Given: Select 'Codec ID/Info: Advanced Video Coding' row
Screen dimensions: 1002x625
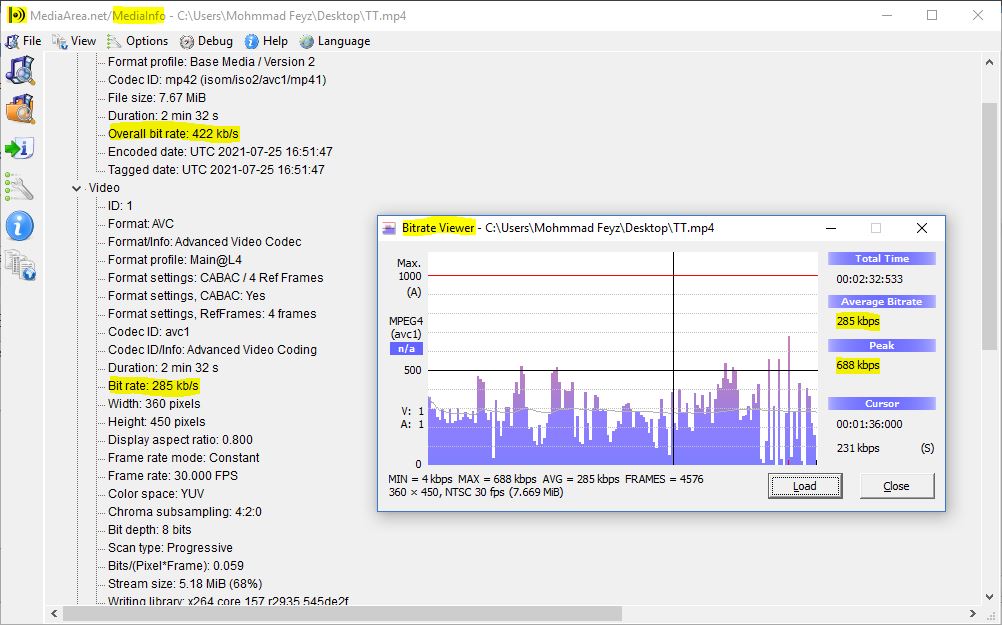Looking at the screenshot, I should [x=212, y=350].
